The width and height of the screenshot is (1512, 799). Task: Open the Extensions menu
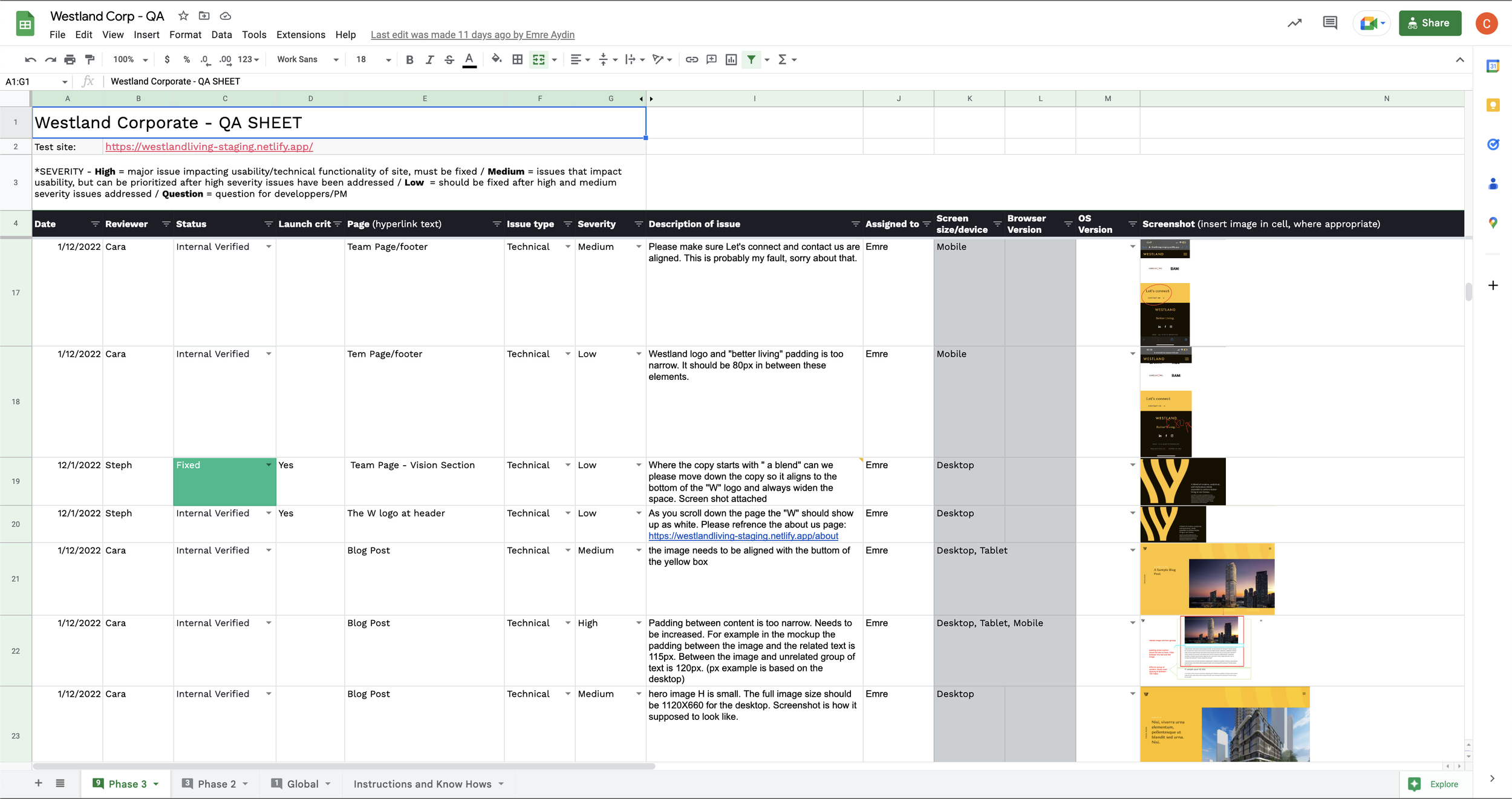pos(301,34)
